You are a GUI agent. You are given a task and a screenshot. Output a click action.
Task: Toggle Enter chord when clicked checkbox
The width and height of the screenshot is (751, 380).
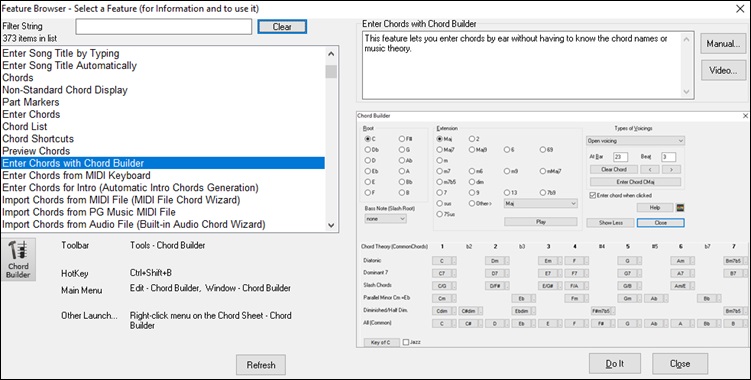593,196
